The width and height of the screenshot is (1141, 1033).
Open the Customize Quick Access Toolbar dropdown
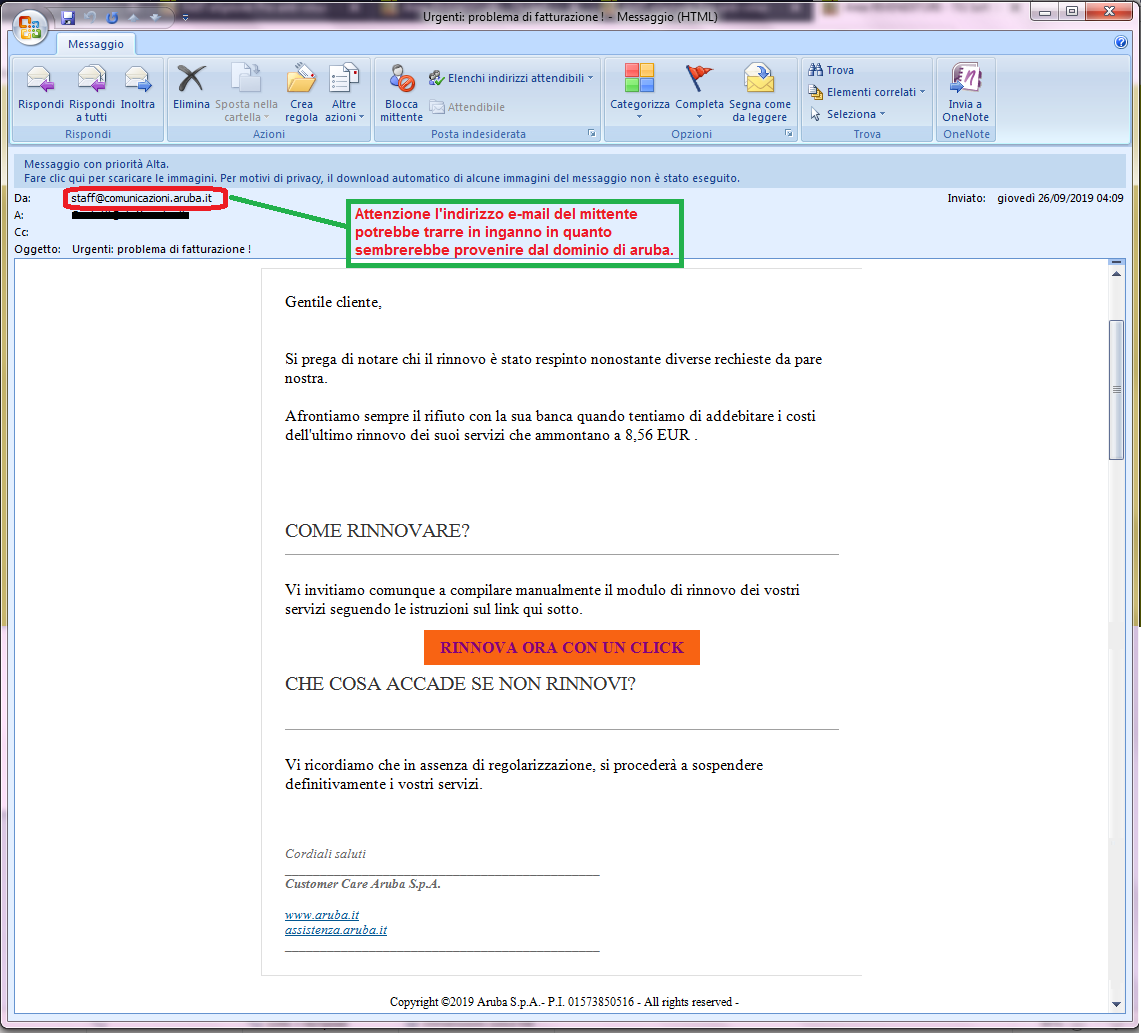coord(186,17)
